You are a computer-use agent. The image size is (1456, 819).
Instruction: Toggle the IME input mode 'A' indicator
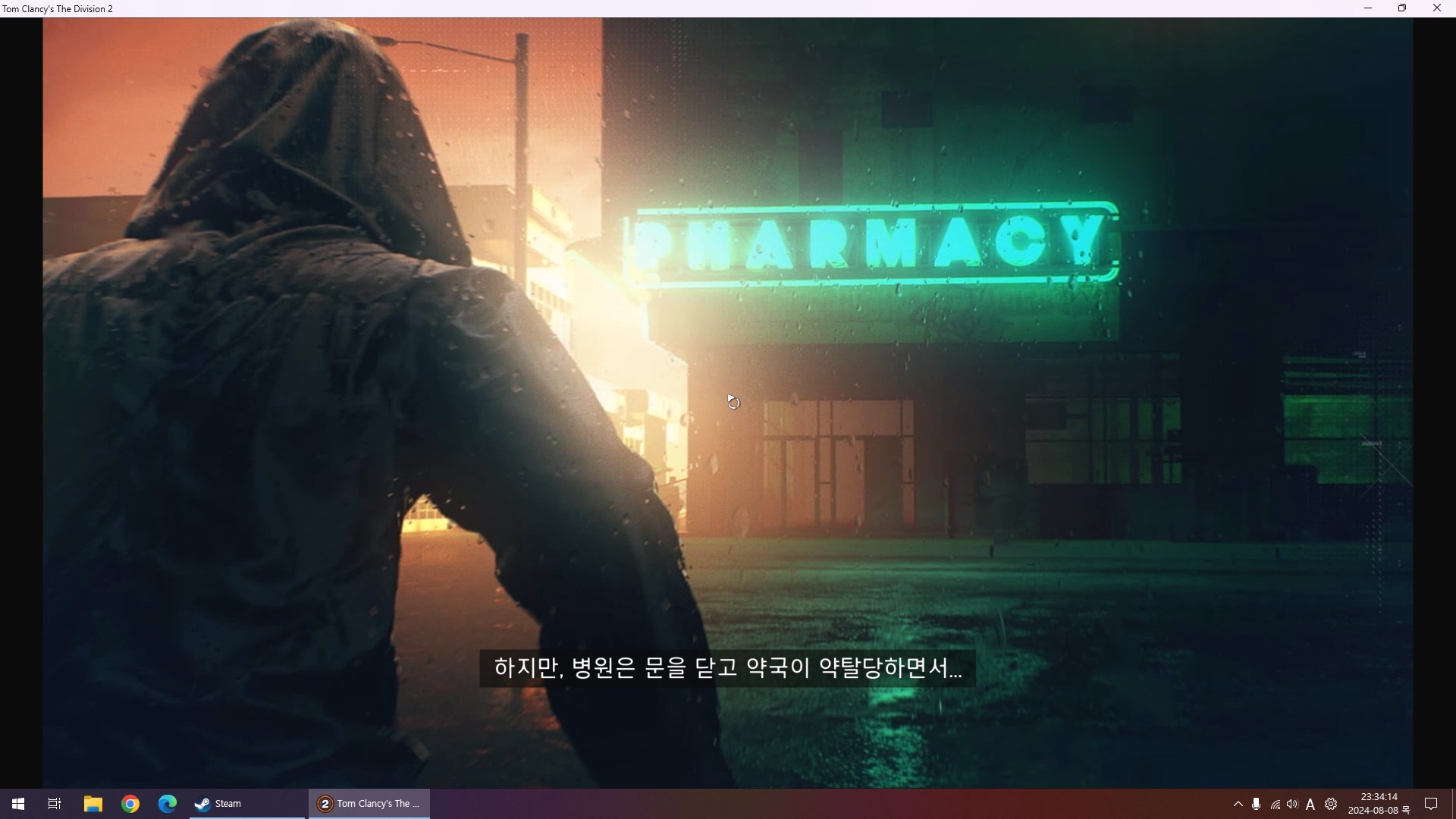coord(1310,805)
